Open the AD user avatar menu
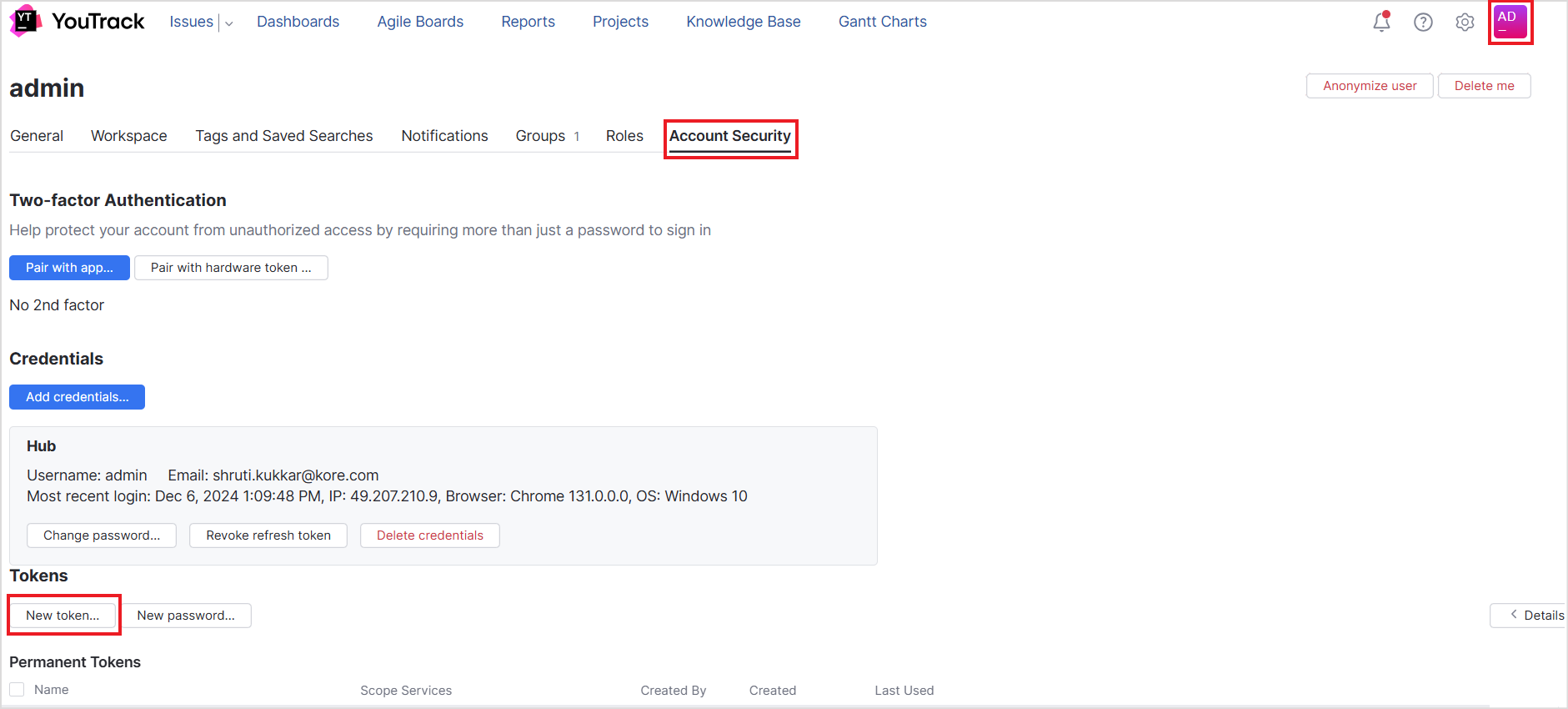Image resolution: width=1568 pixels, height=709 pixels. [1510, 22]
